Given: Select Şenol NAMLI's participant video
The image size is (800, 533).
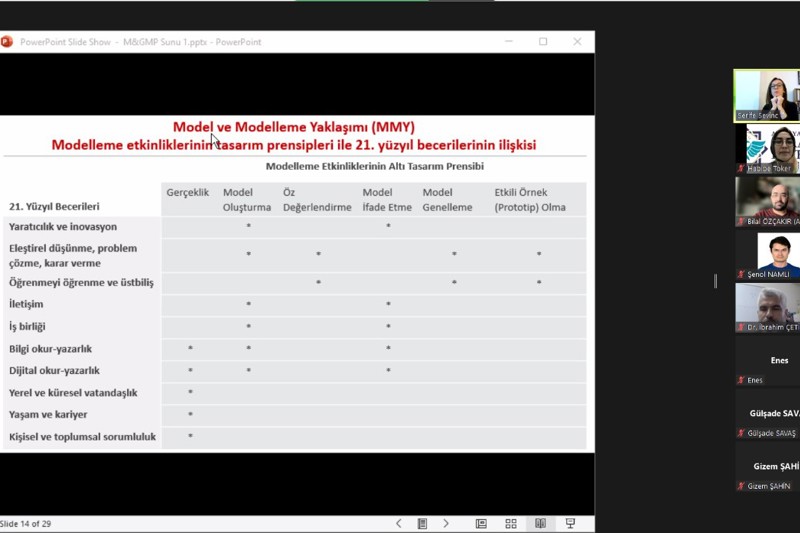Looking at the screenshot, I should pos(767,256).
